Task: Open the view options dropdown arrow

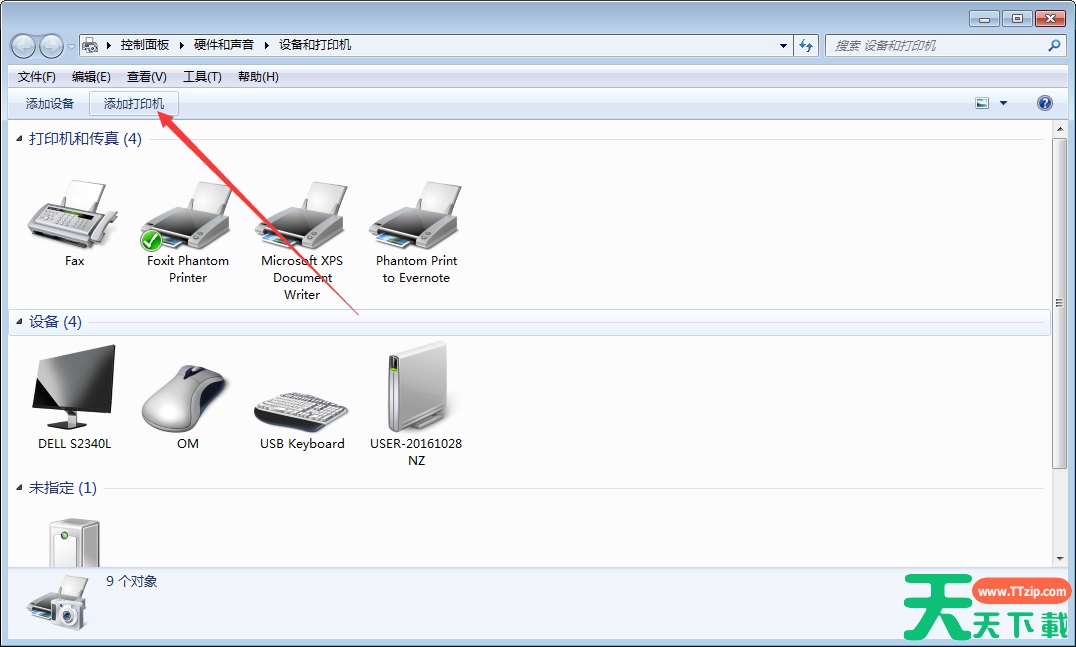Action: click(x=1003, y=103)
